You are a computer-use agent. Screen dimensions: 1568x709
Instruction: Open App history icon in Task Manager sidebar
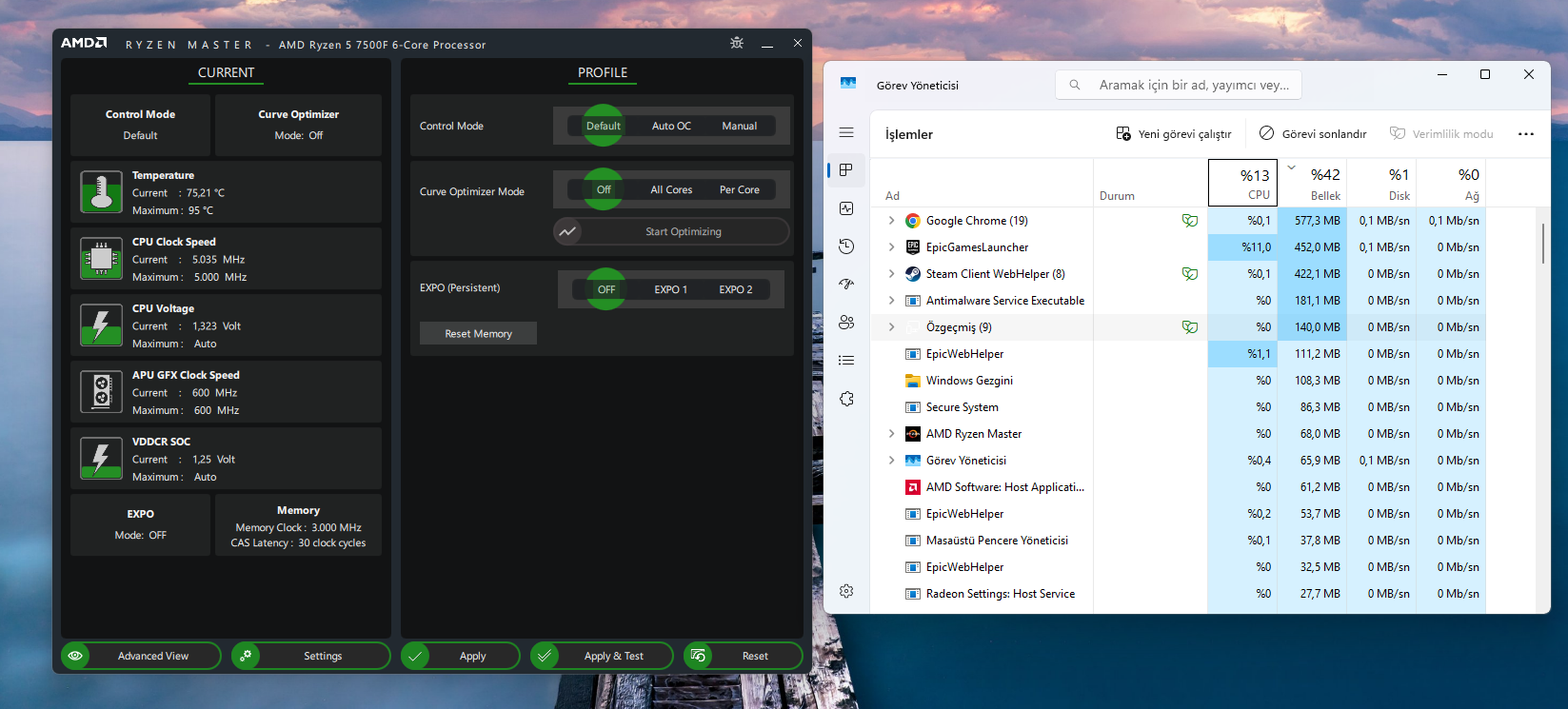tap(846, 246)
